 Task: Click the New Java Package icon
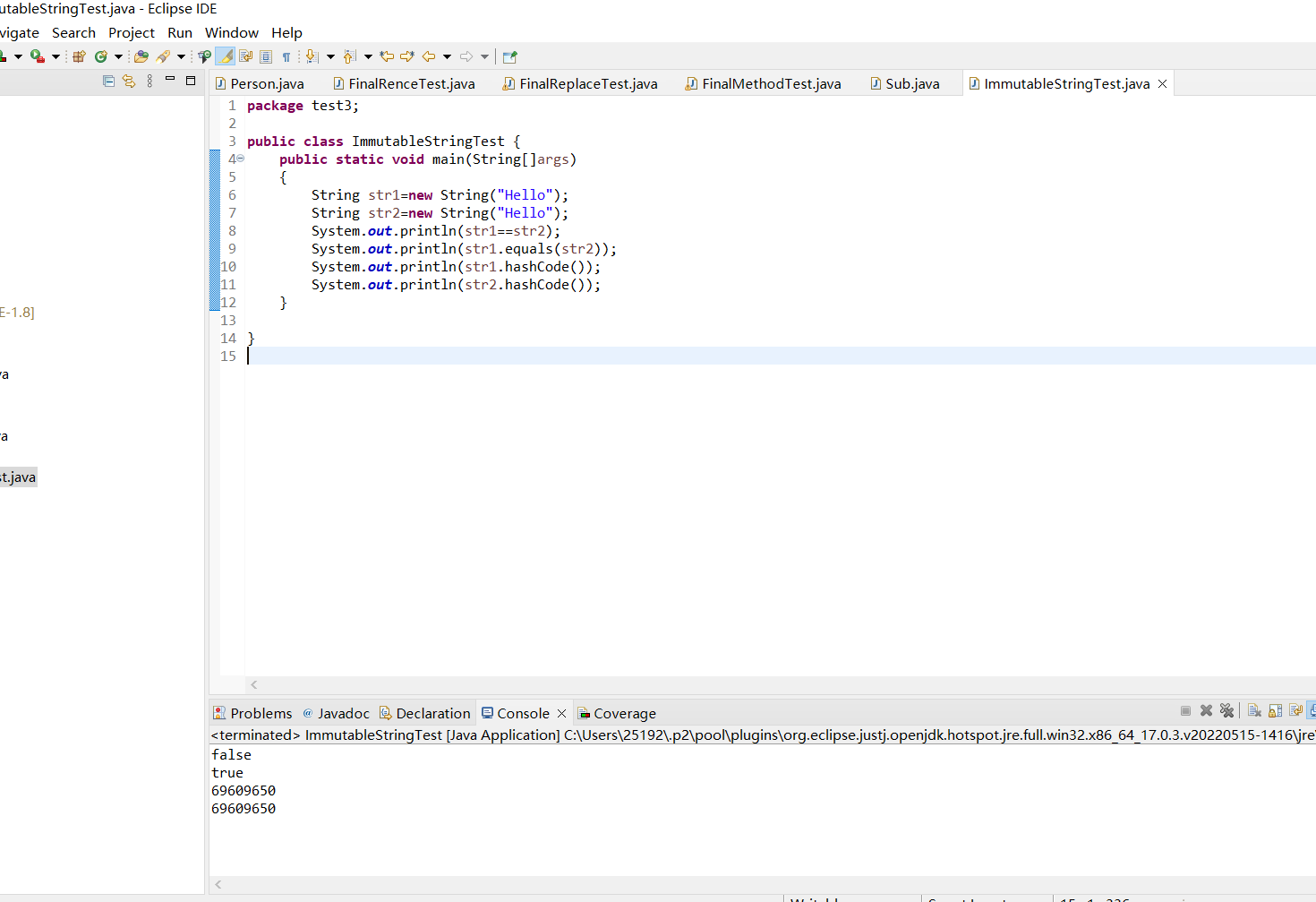pos(79,56)
